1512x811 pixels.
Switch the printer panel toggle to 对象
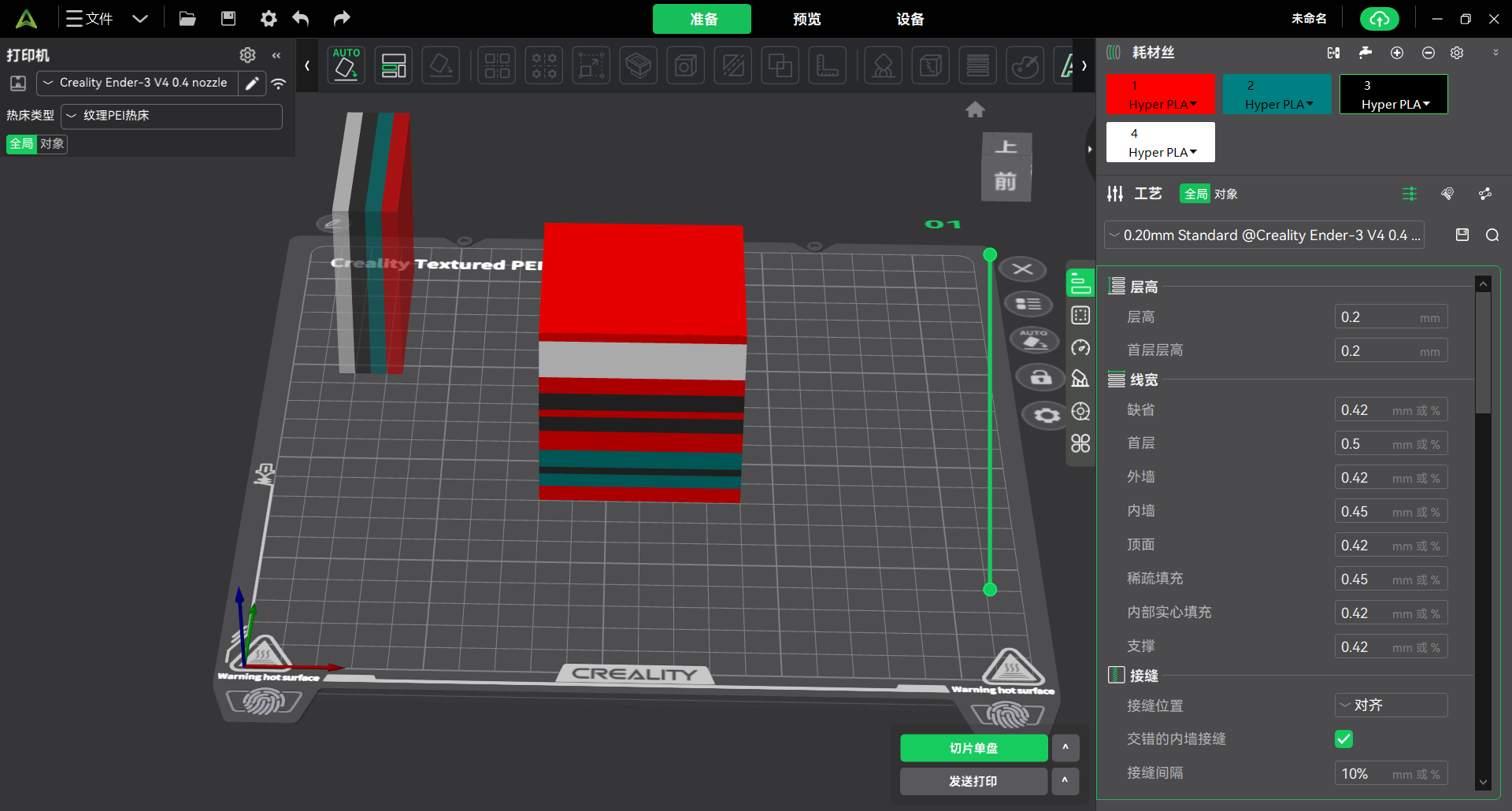52,144
